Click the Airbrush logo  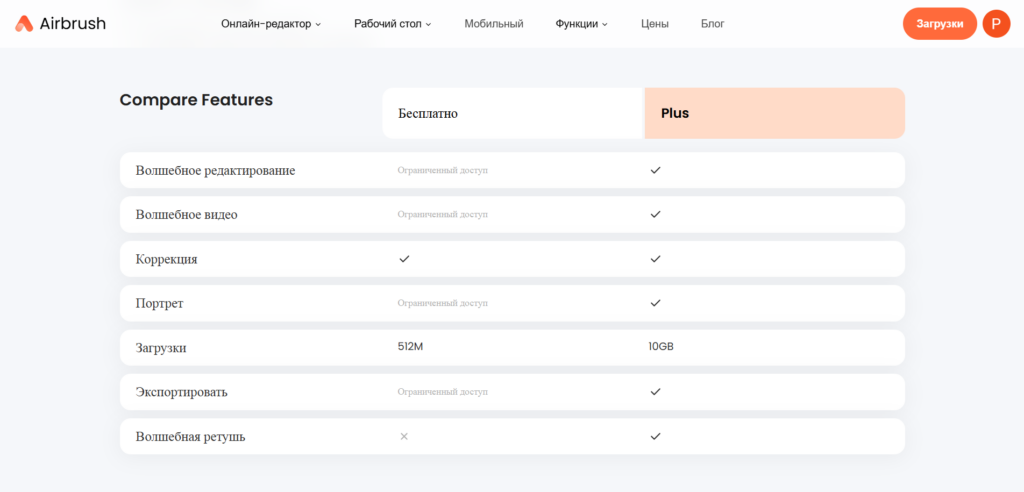60,24
